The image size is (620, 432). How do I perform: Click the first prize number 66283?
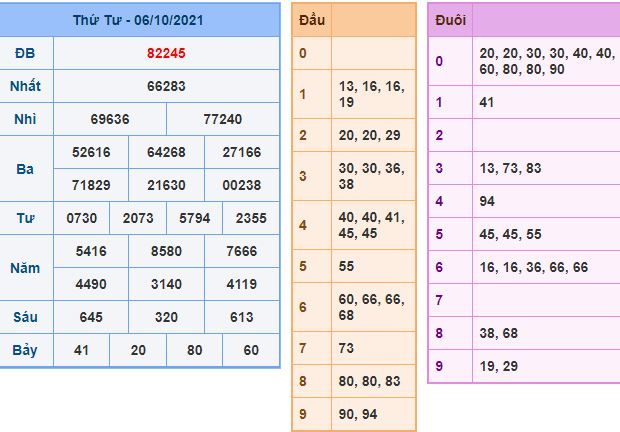(x=166, y=86)
